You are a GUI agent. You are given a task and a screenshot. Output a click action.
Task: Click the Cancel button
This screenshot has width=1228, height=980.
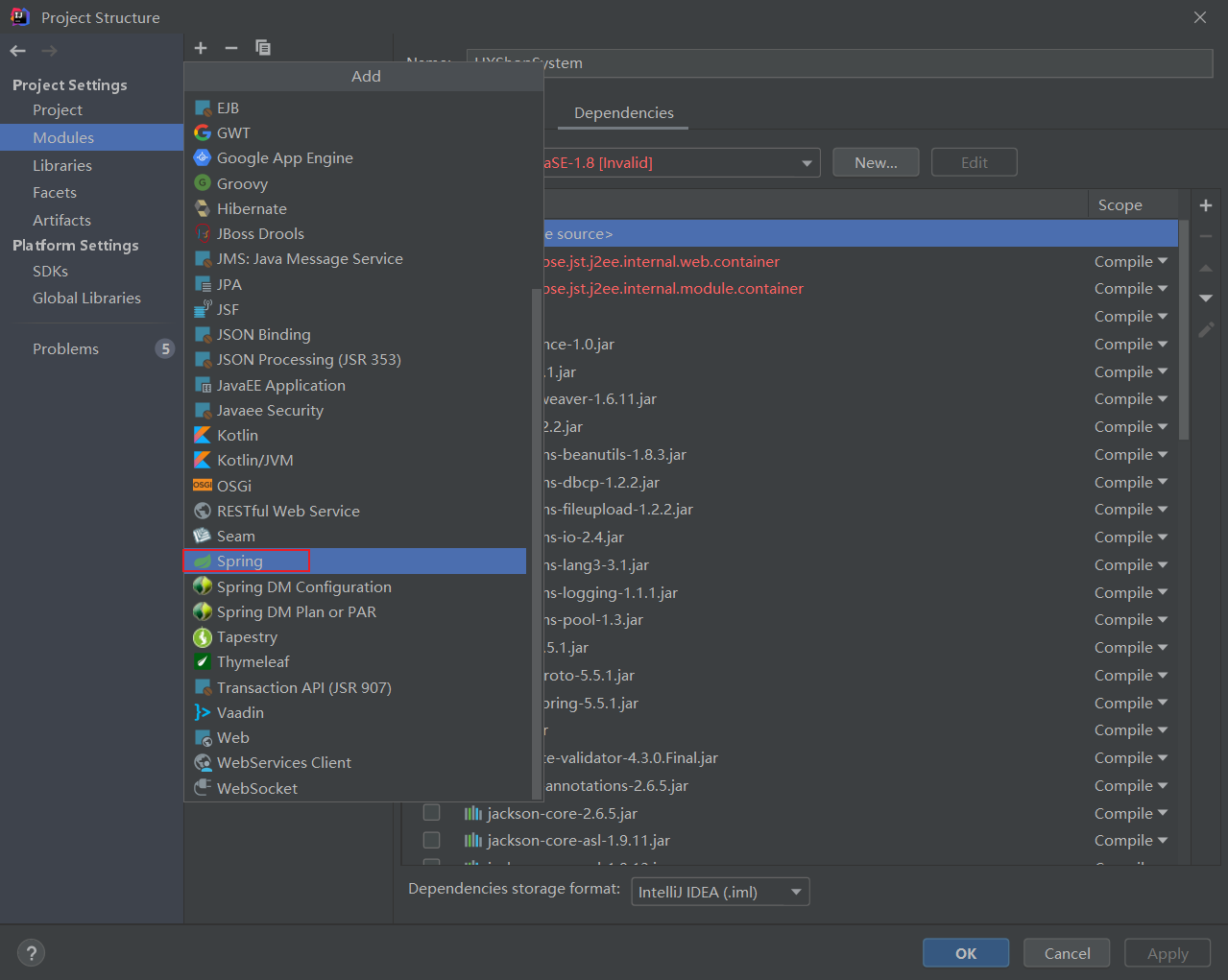tap(1067, 953)
